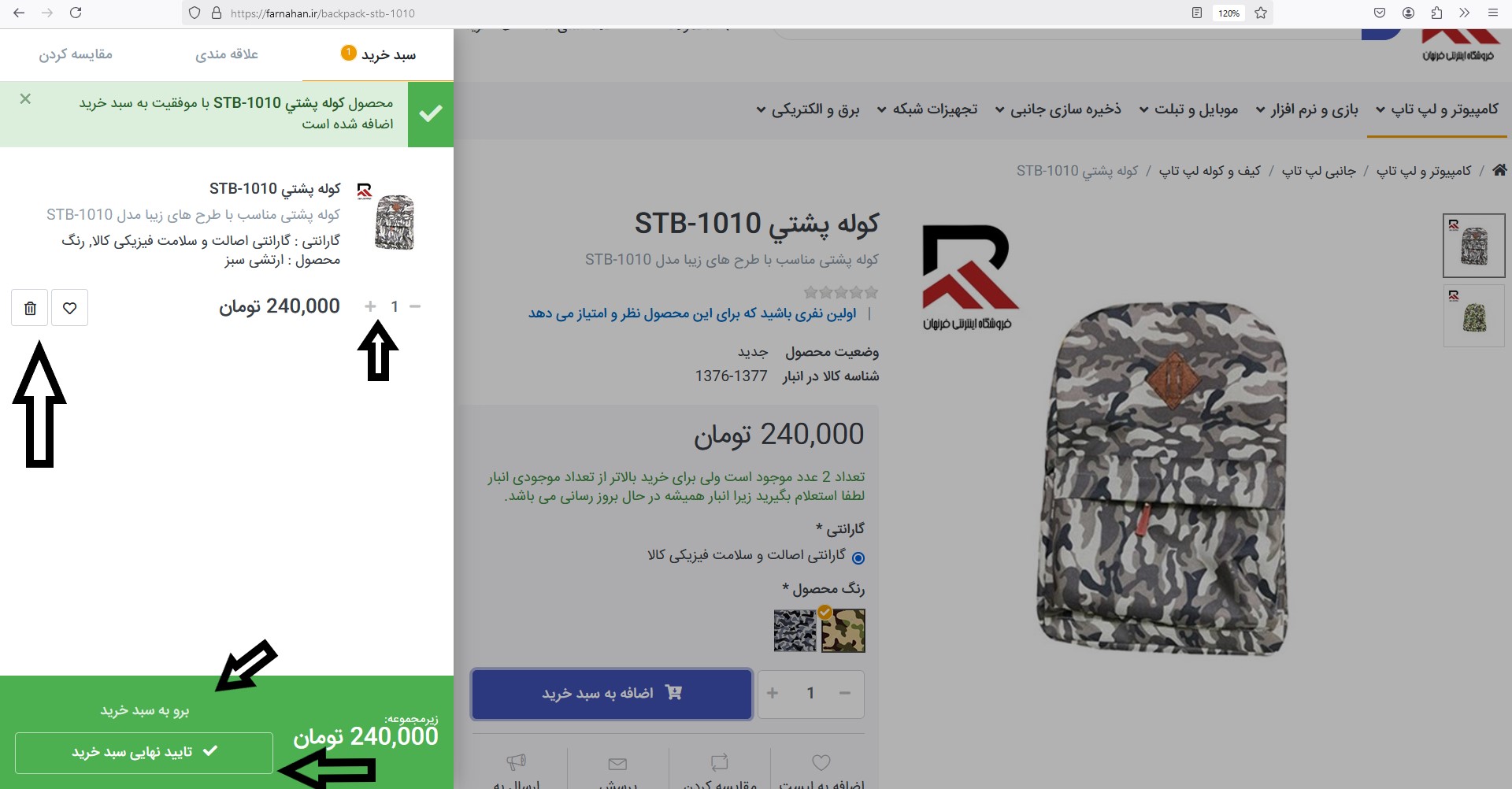Decrease cart item quantity with minus

[x=415, y=306]
